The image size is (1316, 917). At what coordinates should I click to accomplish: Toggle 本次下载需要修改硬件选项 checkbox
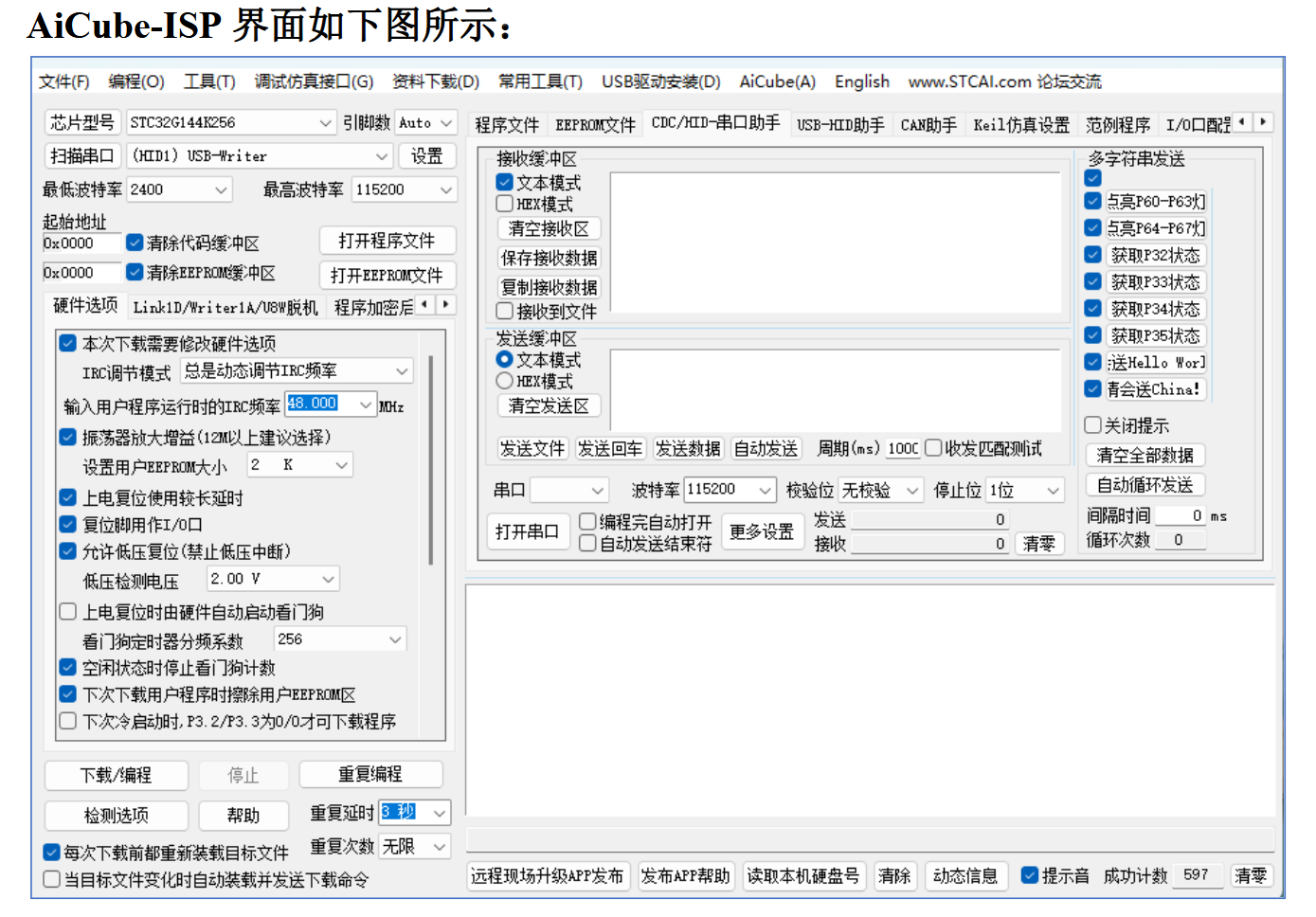[67, 344]
